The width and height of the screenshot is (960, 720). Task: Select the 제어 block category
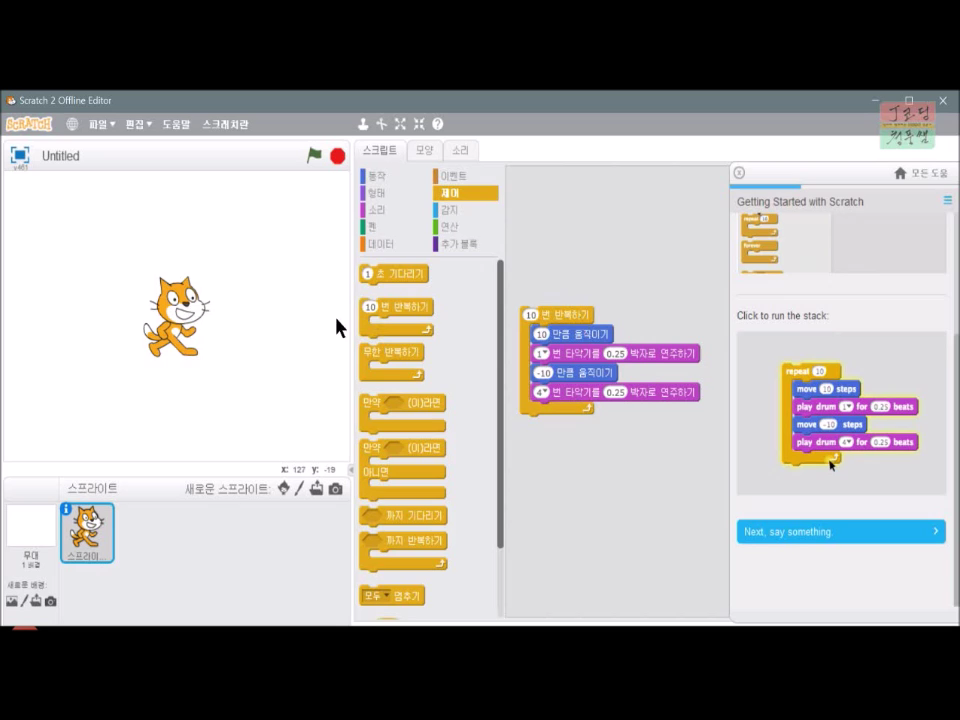point(465,193)
